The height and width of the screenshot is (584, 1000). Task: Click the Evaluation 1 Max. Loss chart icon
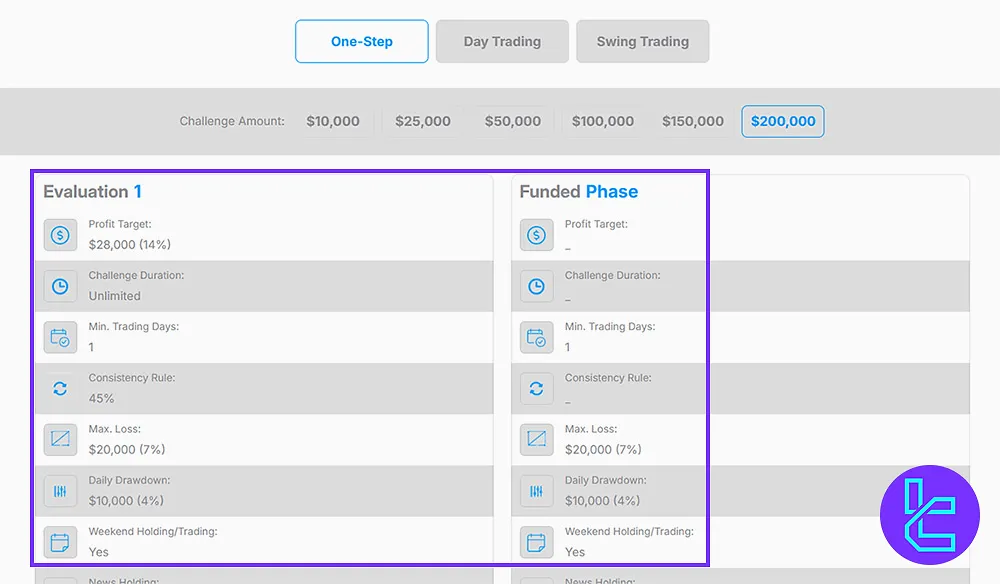point(60,439)
